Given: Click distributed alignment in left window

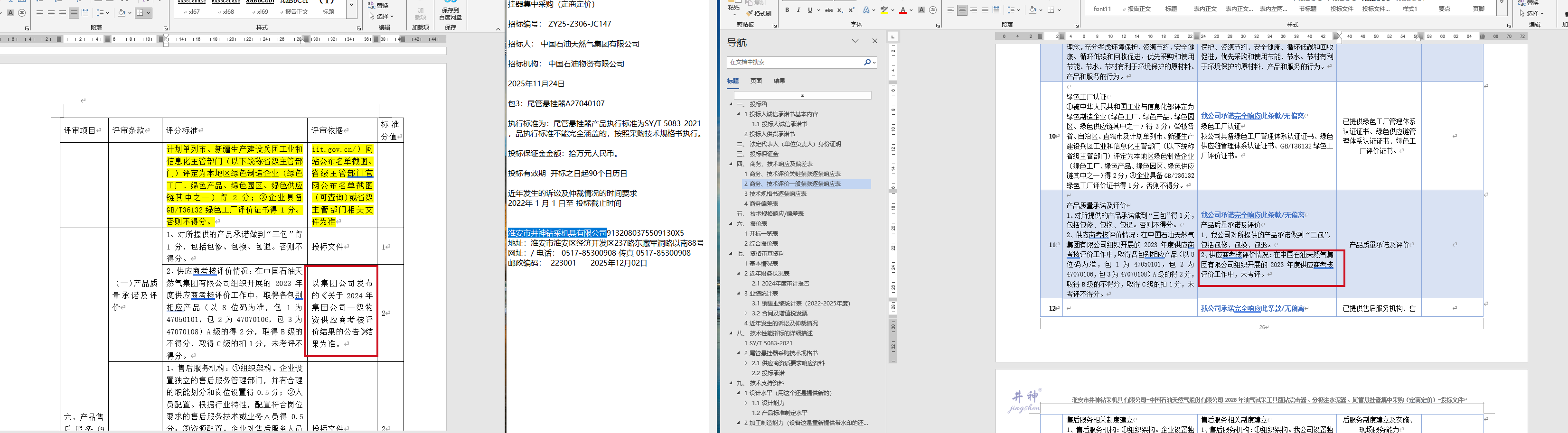Looking at the screenshot, I should click(85, 13).
